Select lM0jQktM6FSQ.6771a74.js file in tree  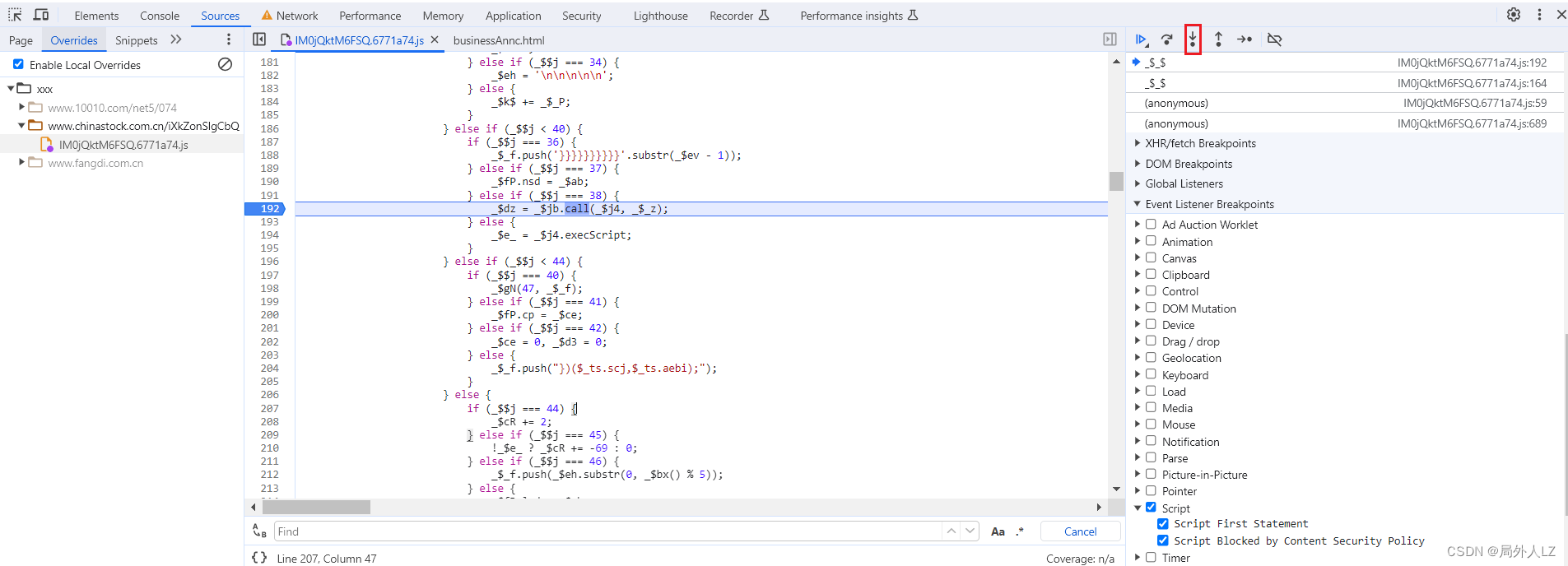coord(123,145)
